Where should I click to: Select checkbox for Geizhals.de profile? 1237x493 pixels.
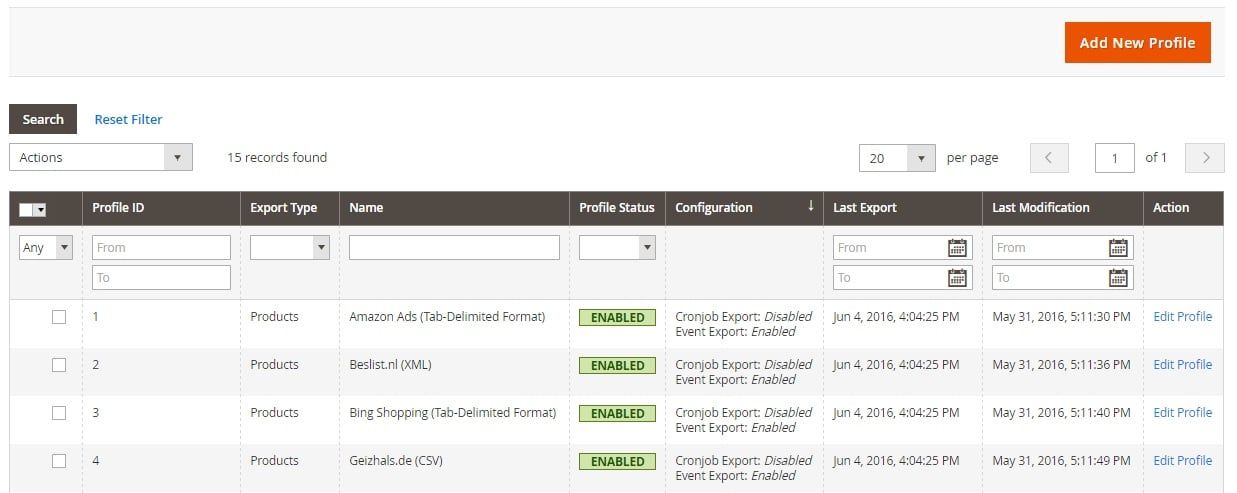point(59,461)
